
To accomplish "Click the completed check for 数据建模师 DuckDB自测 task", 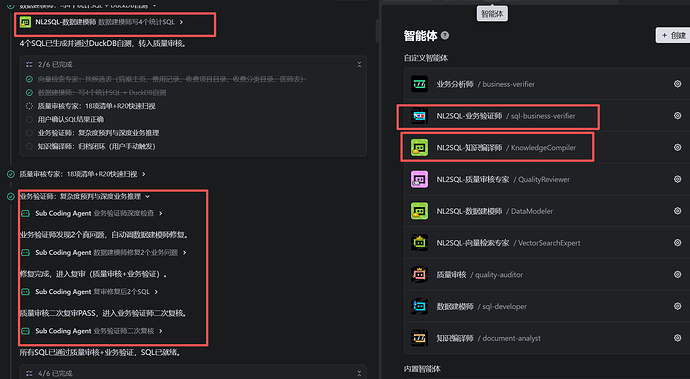I will (x=29, y=92).
